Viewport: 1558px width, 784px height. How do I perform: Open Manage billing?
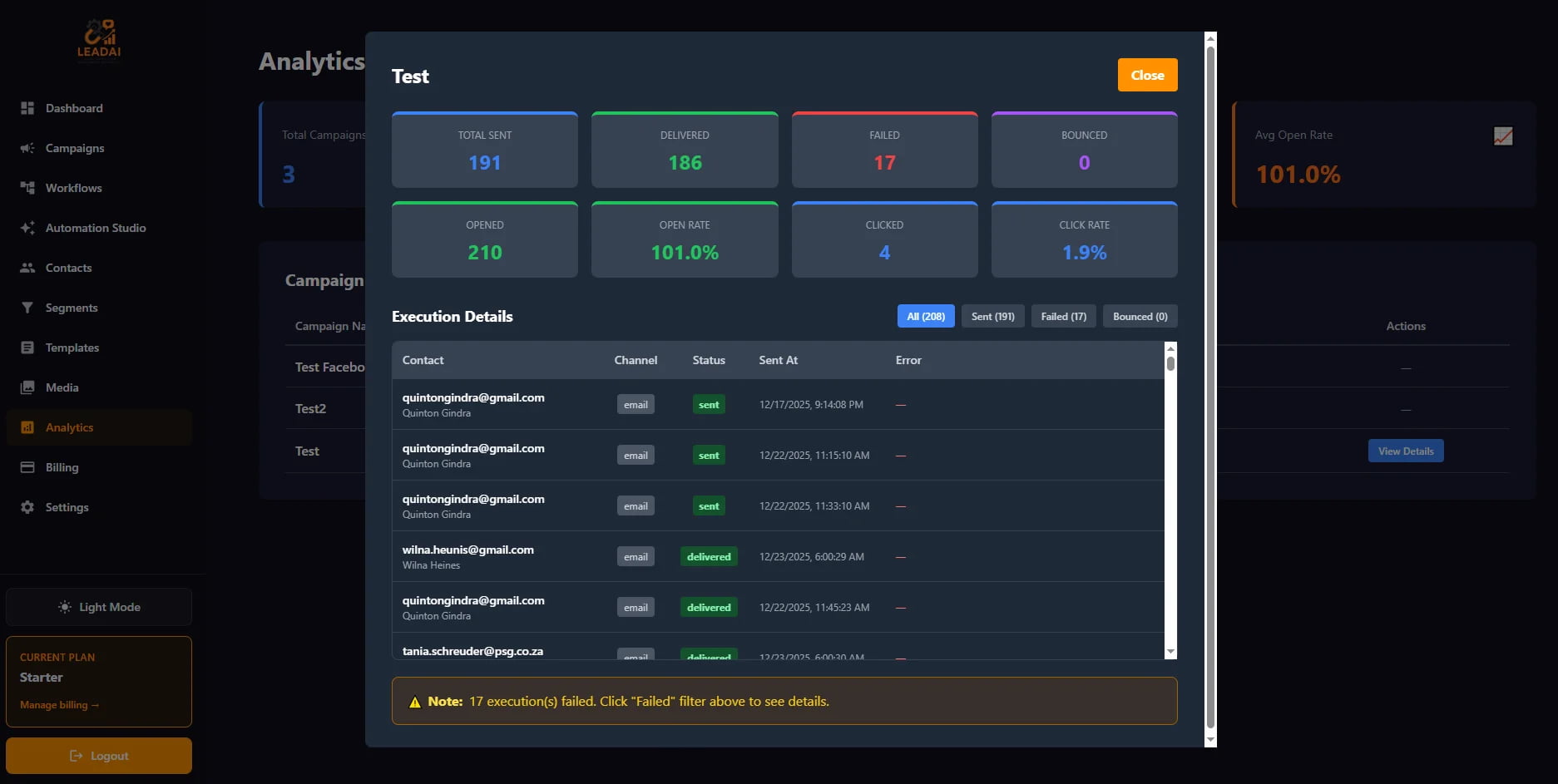59,704
